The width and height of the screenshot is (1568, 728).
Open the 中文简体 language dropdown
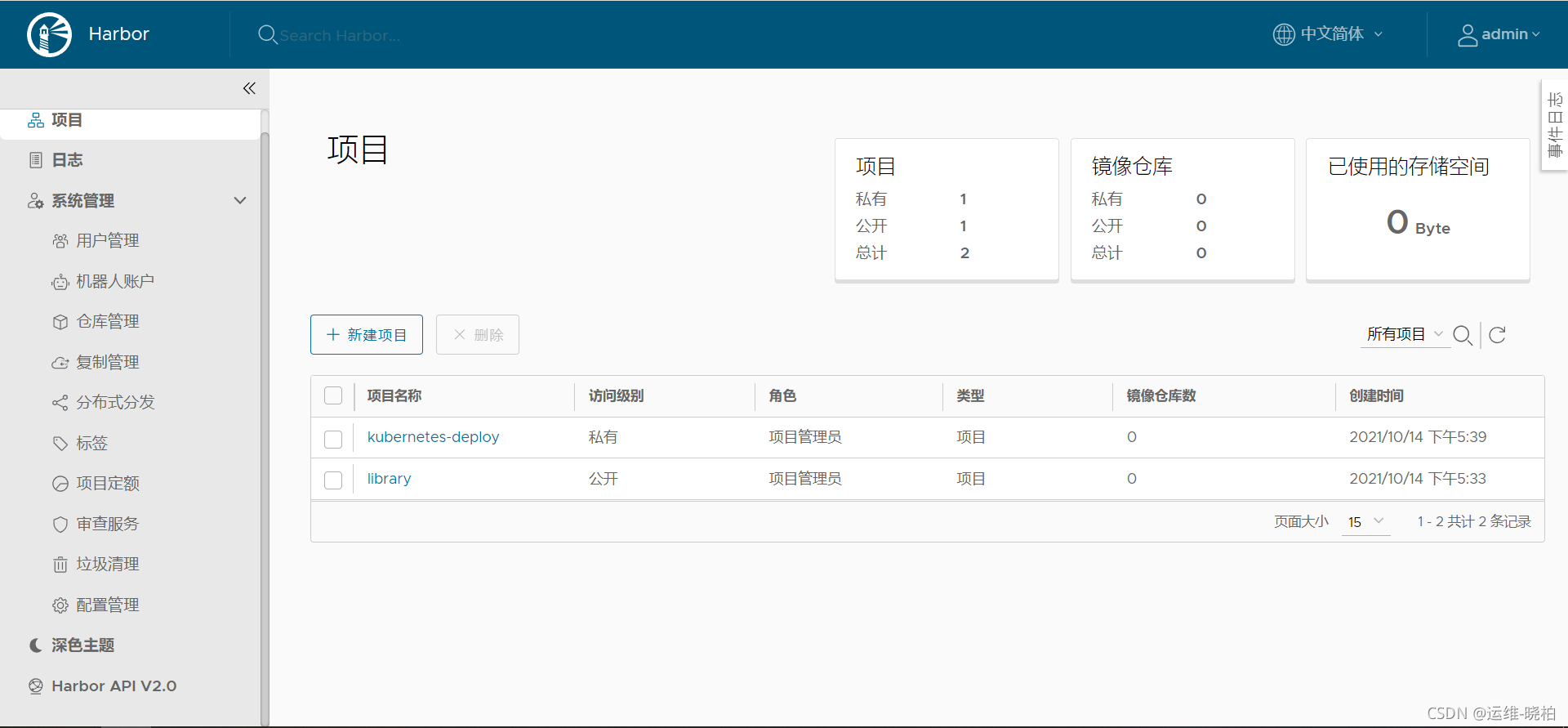click(1329, 34)
